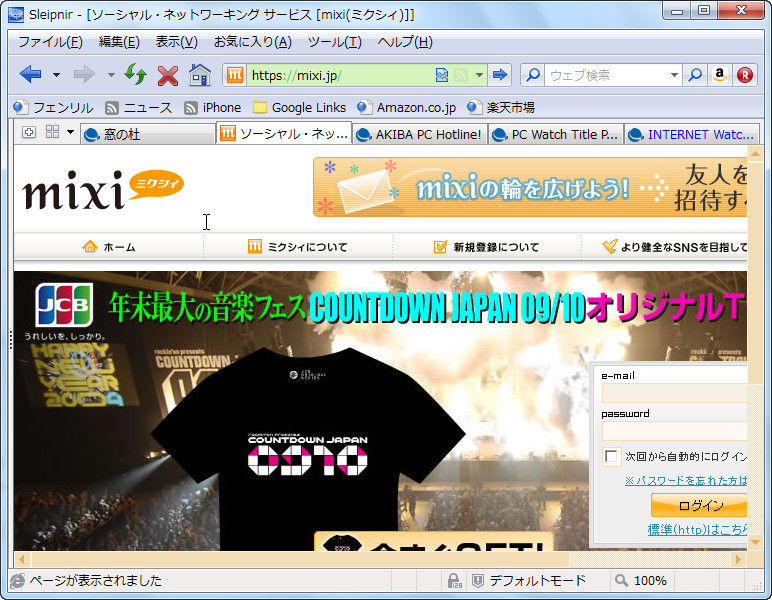The image size is (772, 600).
Task: Click search engine magnifier left of search box
Action: [533, 75]
